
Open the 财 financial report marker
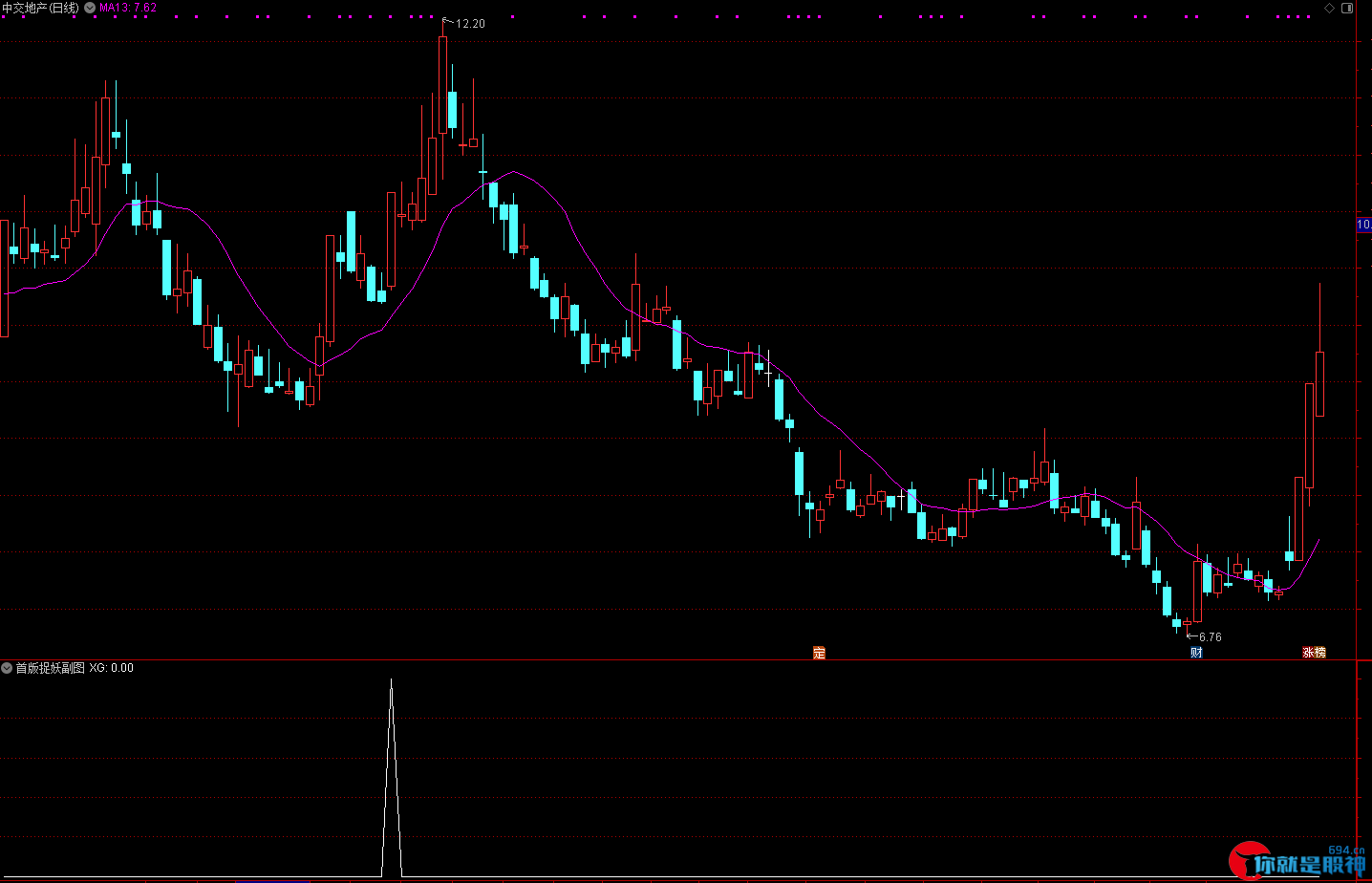click(x=1196, y=653)
